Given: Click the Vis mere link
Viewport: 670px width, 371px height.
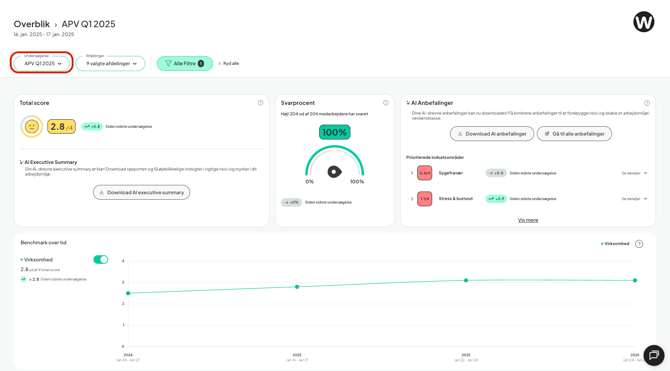Looking at the screenshot, I should point(528,220).
